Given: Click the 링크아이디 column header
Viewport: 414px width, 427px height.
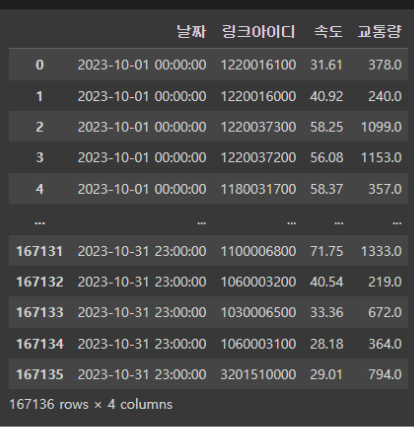Looking at the screenshot, I should [x=258, y=32].
